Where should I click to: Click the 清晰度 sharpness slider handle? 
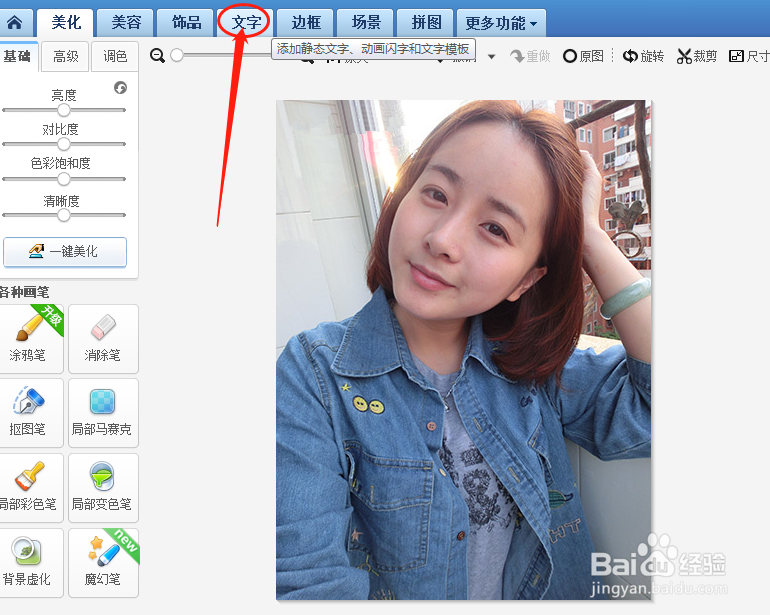pyautogui.click(x=64, y=215)
